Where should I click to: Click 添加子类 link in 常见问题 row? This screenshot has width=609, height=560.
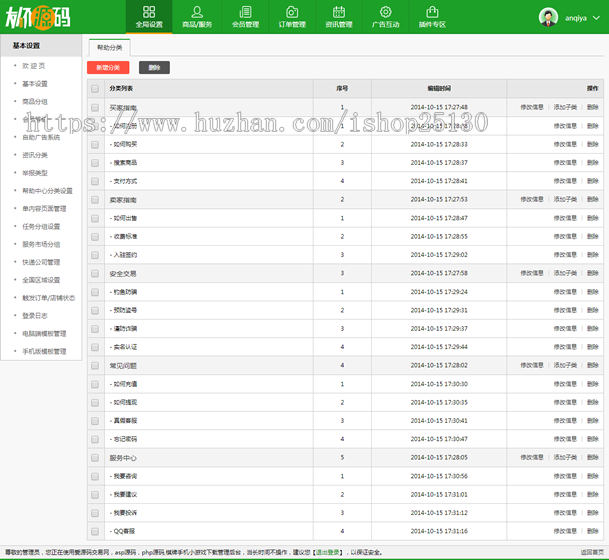pyautogui.click(x=565, y=365)
